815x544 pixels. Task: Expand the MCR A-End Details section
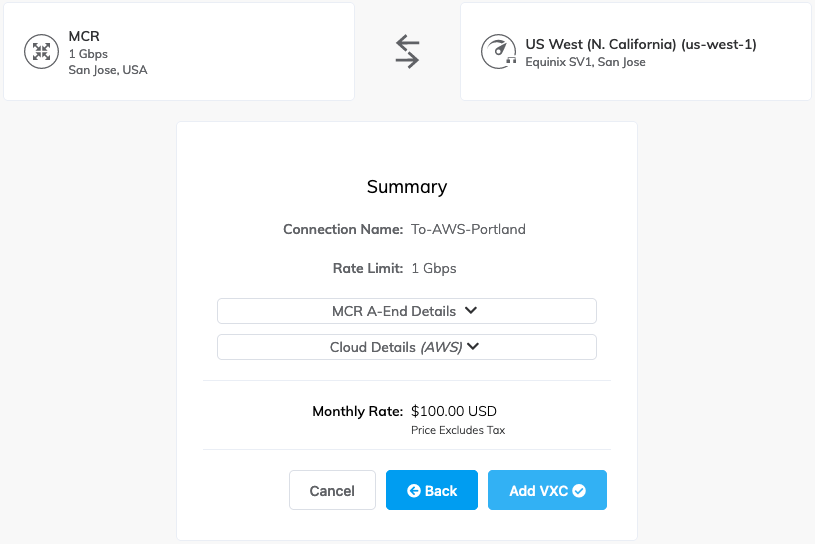click(x=406, y=311)
